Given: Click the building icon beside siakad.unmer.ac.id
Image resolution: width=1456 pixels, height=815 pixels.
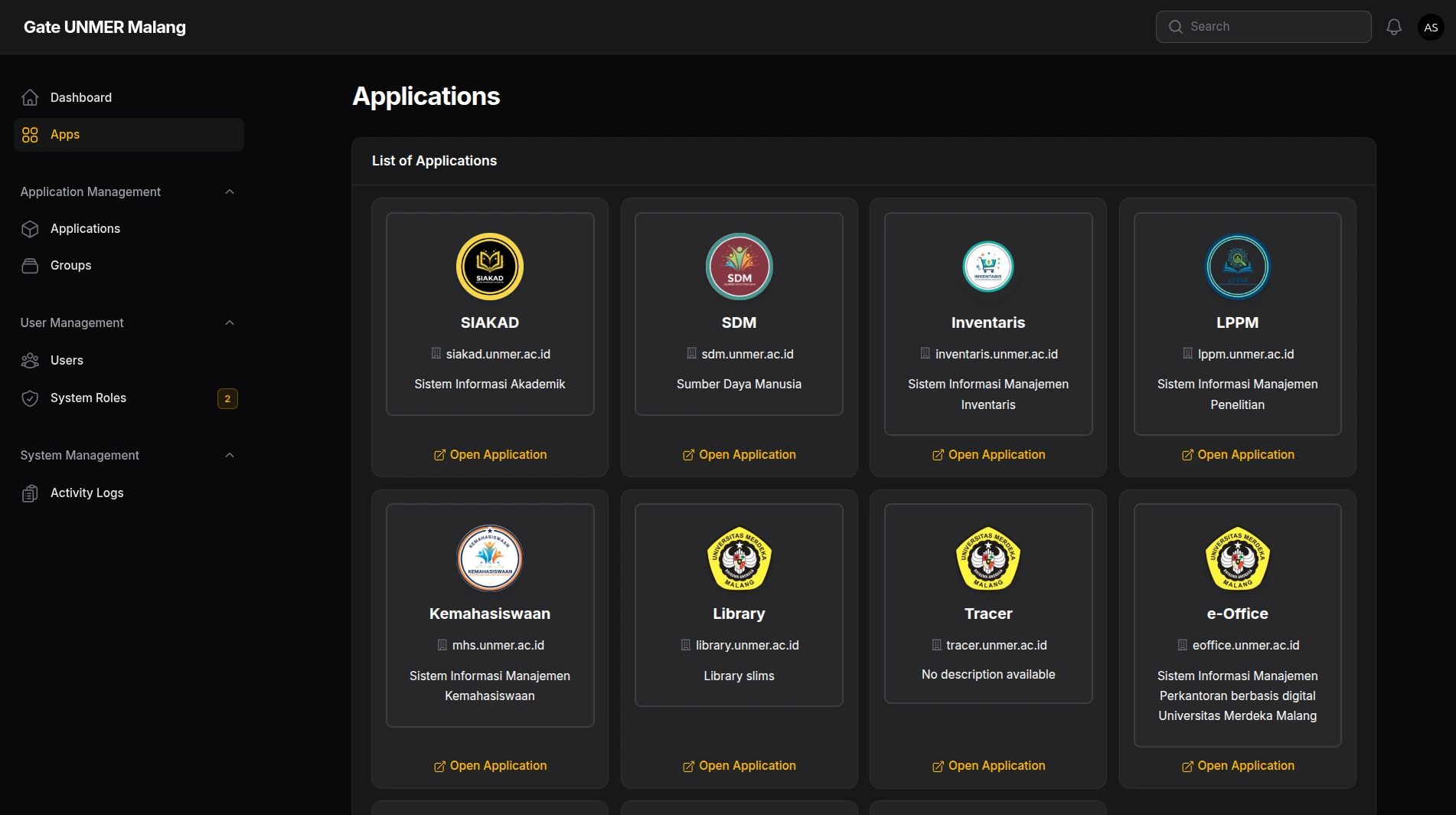Looking at the screenshot, I should coord(436,354).
